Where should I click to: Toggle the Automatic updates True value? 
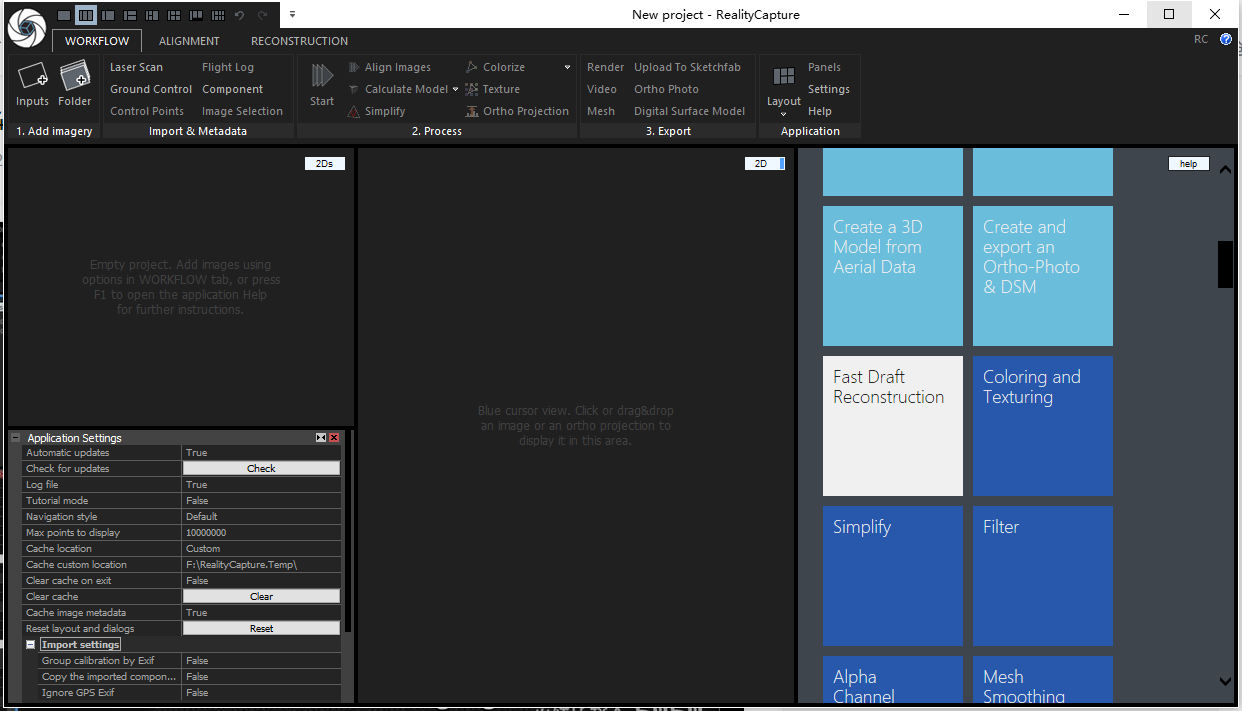(262, 453)
